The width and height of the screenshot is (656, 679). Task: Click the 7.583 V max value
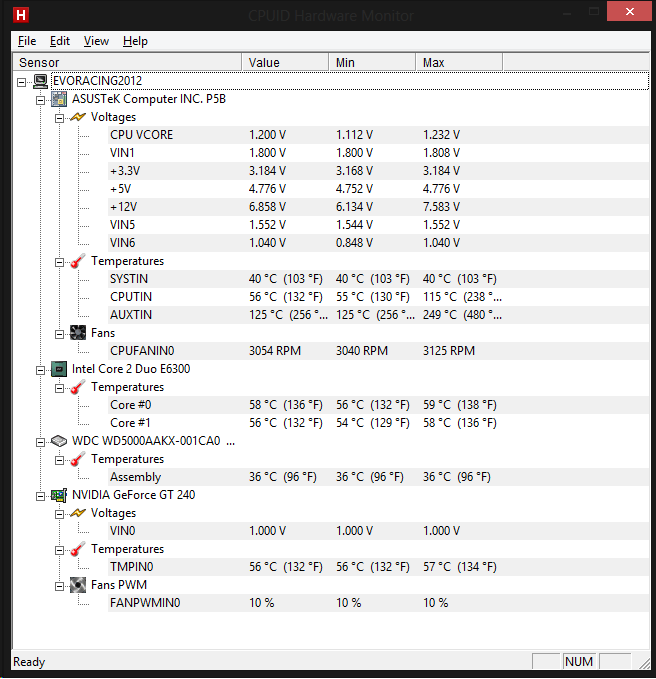[441, 207]
